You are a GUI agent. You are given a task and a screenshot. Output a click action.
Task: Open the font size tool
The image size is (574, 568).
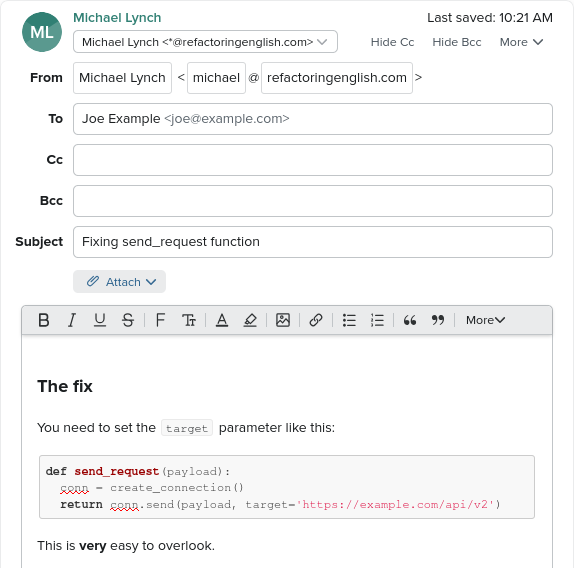tap(189, 320)
